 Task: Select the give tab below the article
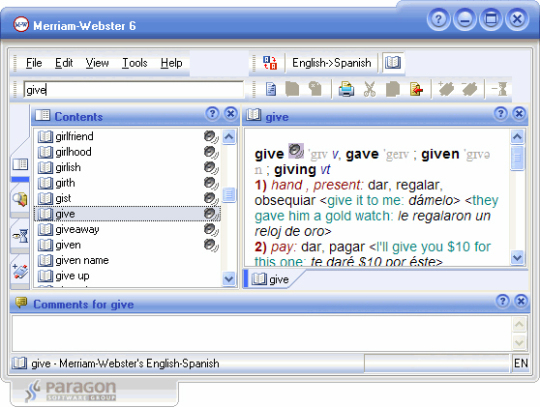[x=271, y=279]
